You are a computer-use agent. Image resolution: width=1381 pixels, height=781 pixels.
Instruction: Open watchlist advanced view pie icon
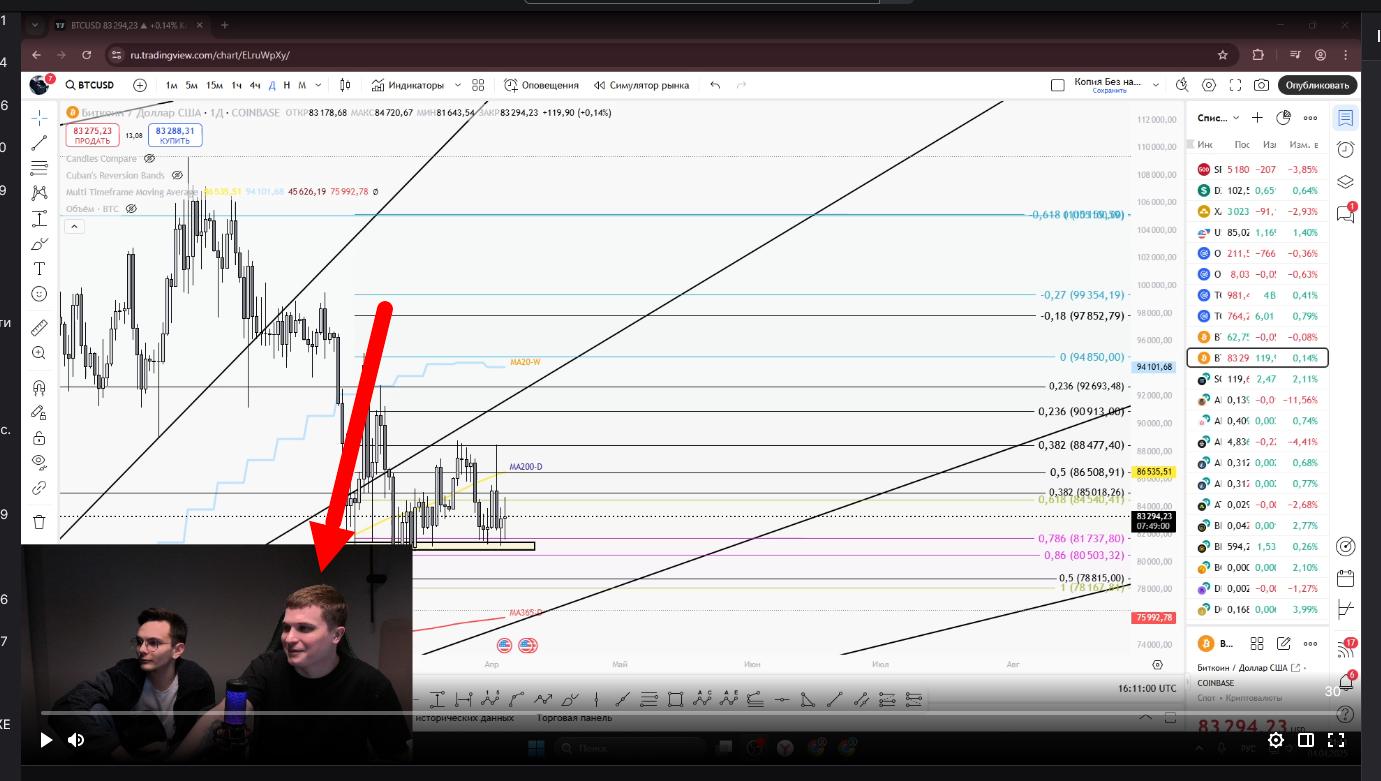(x=1284, y=118)
